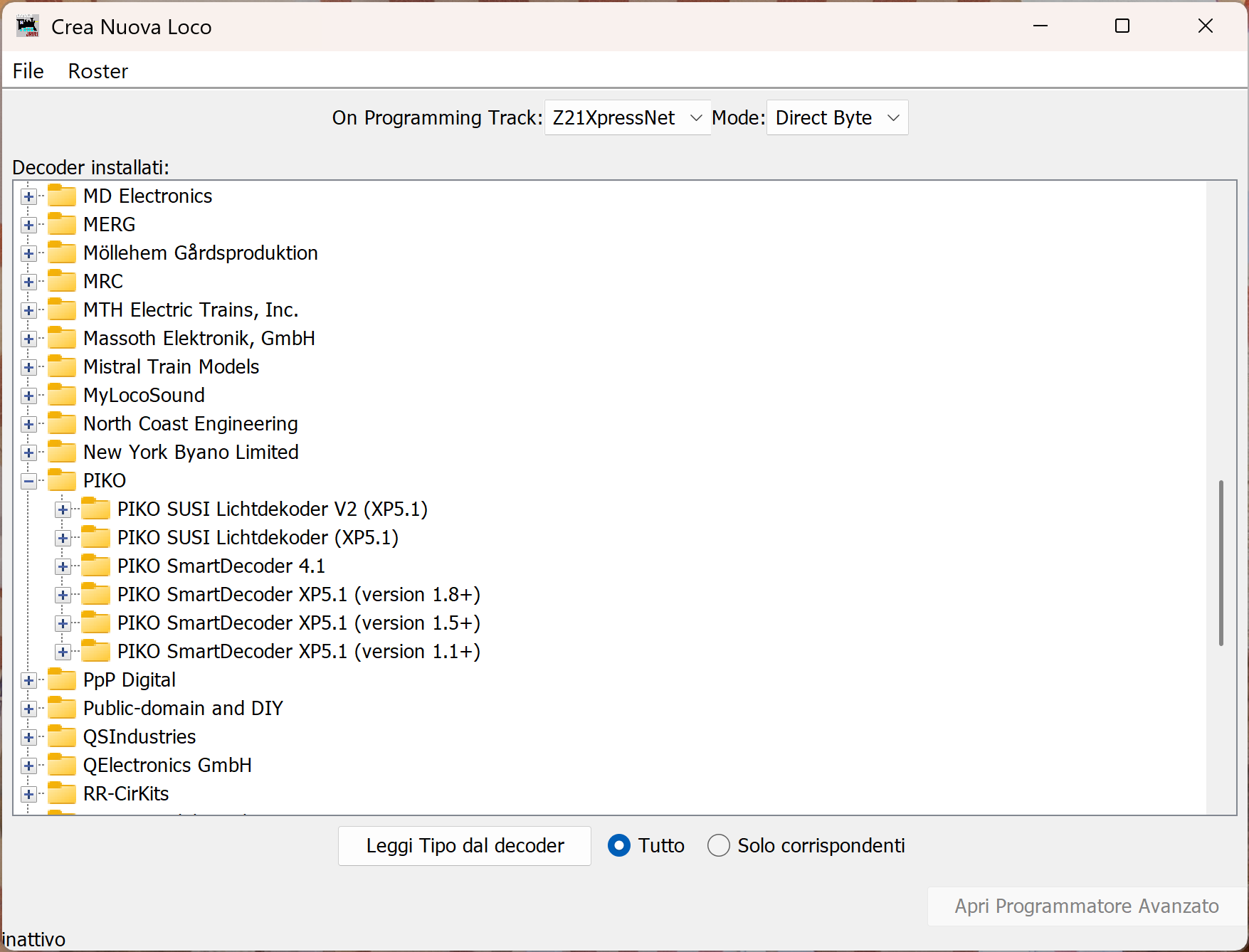
Task: Open the File menu
Action: [x=28, y=70]
